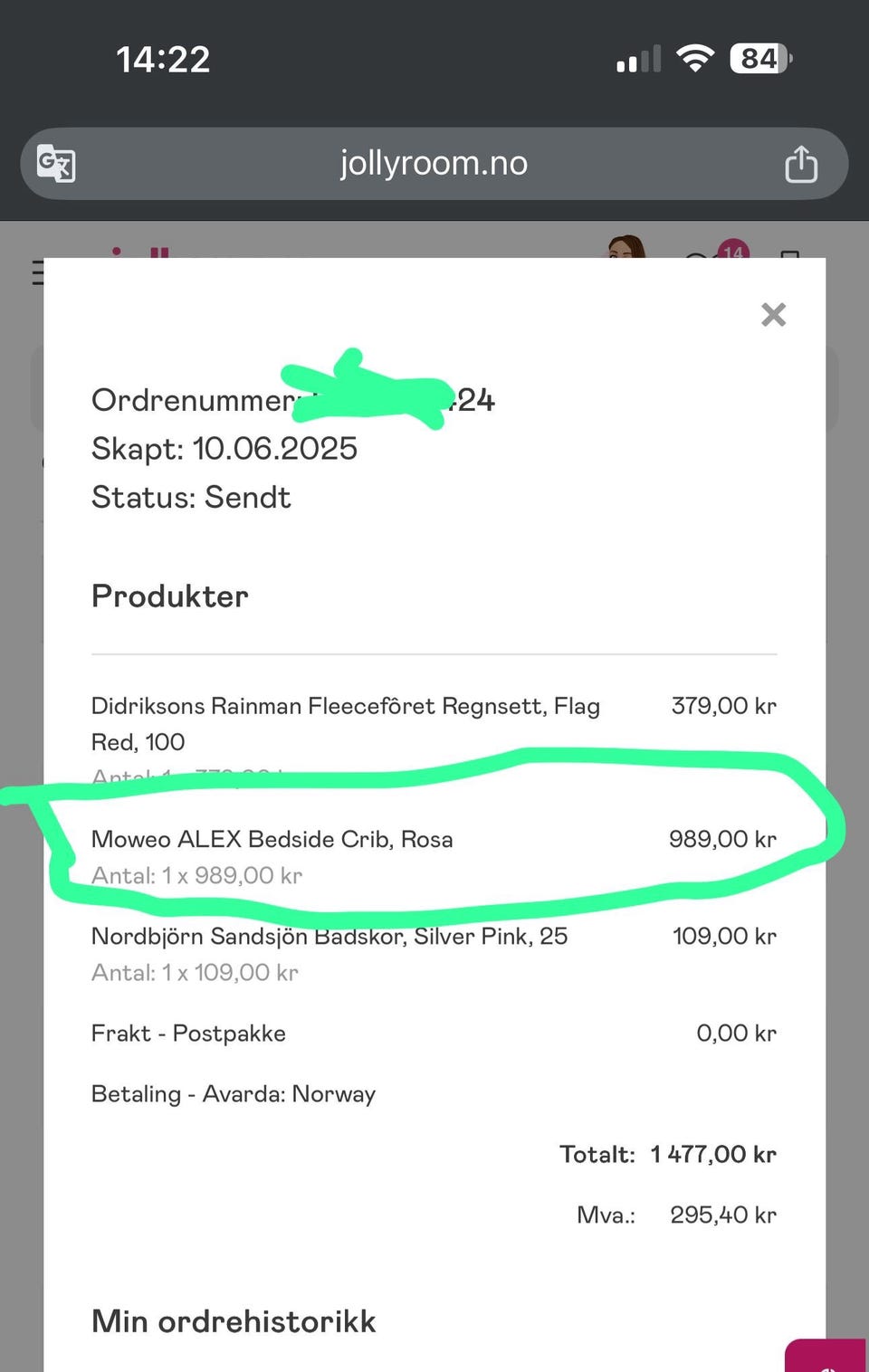869x1372 pixels.
Task: Tap the Totalt 1 477,00 kr amount
Action: pyautogui.click(x=712, y=1155)
